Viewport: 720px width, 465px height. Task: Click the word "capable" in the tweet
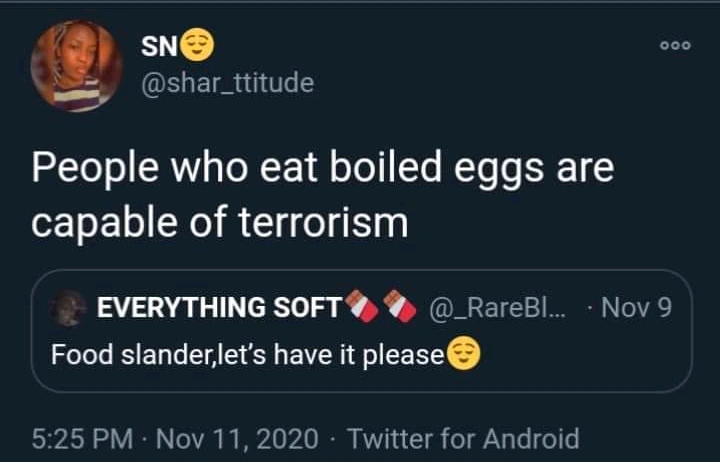click(100, 222)
